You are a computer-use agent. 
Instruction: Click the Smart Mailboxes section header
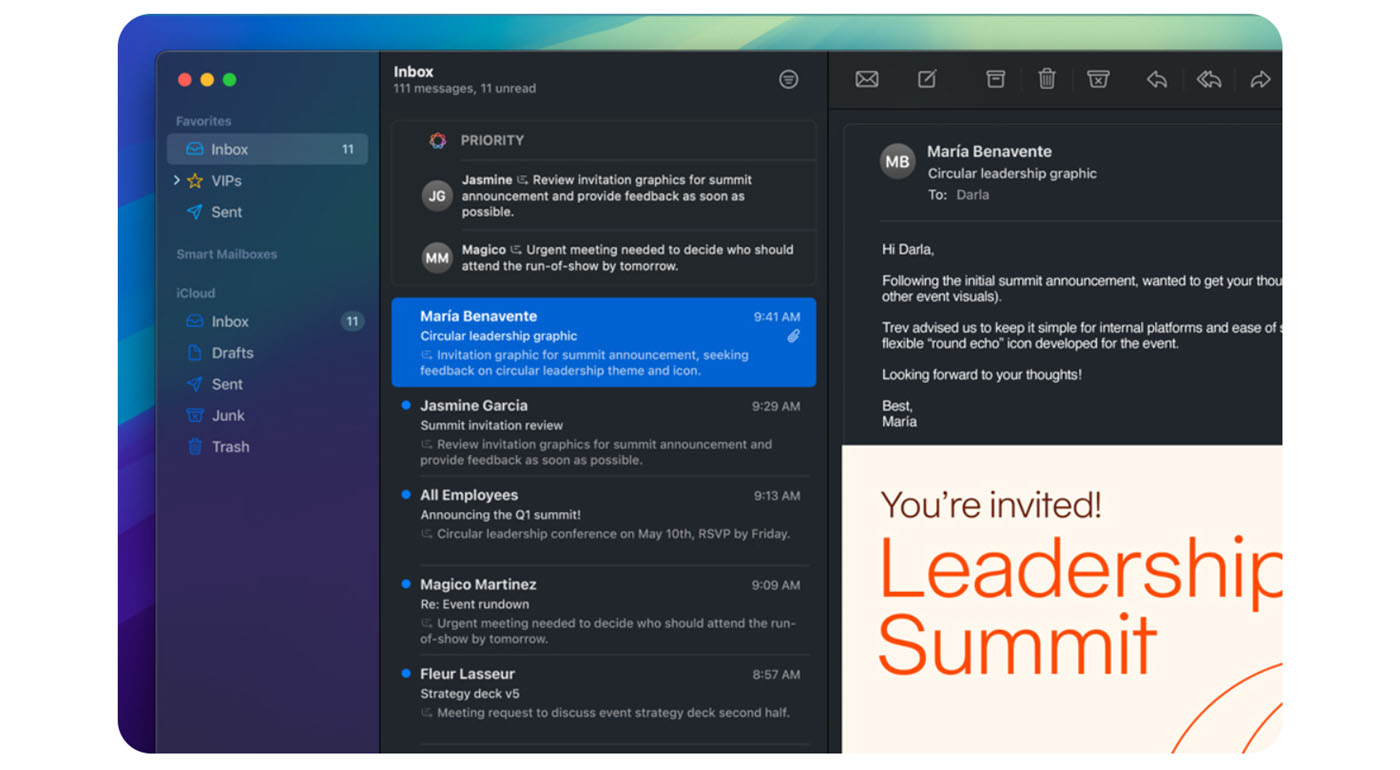[x=227, y=254]
